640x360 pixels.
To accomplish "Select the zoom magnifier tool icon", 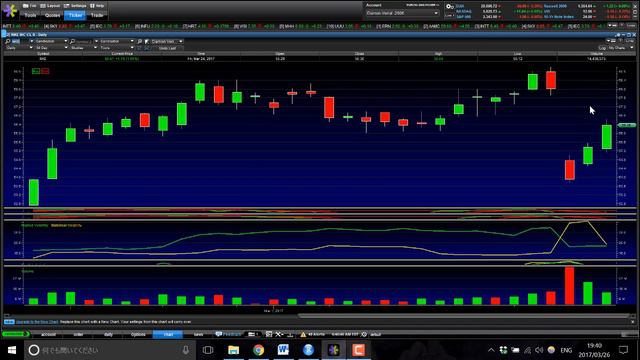I will coord(140,41).
